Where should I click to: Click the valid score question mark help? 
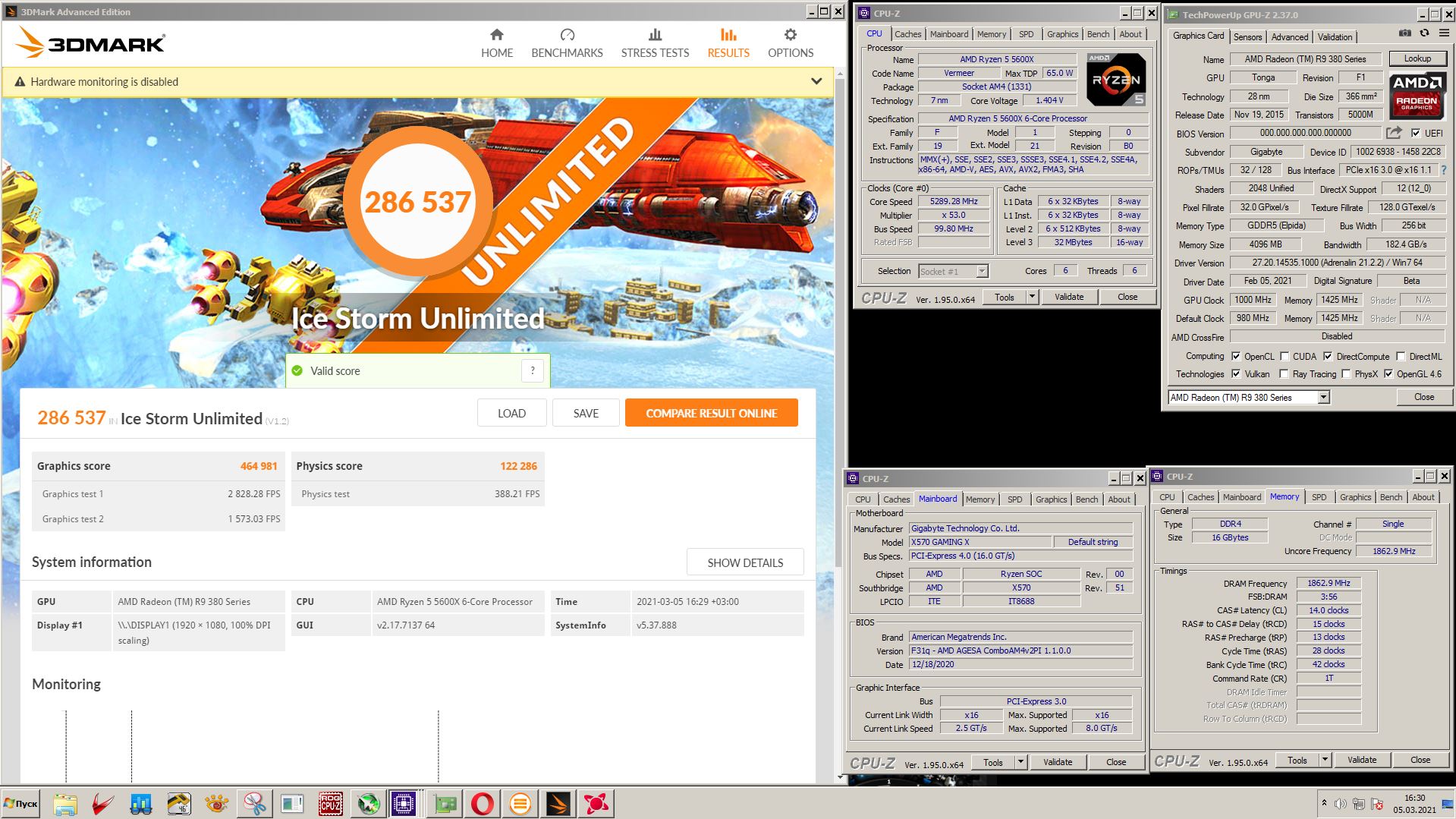(533, 370)
